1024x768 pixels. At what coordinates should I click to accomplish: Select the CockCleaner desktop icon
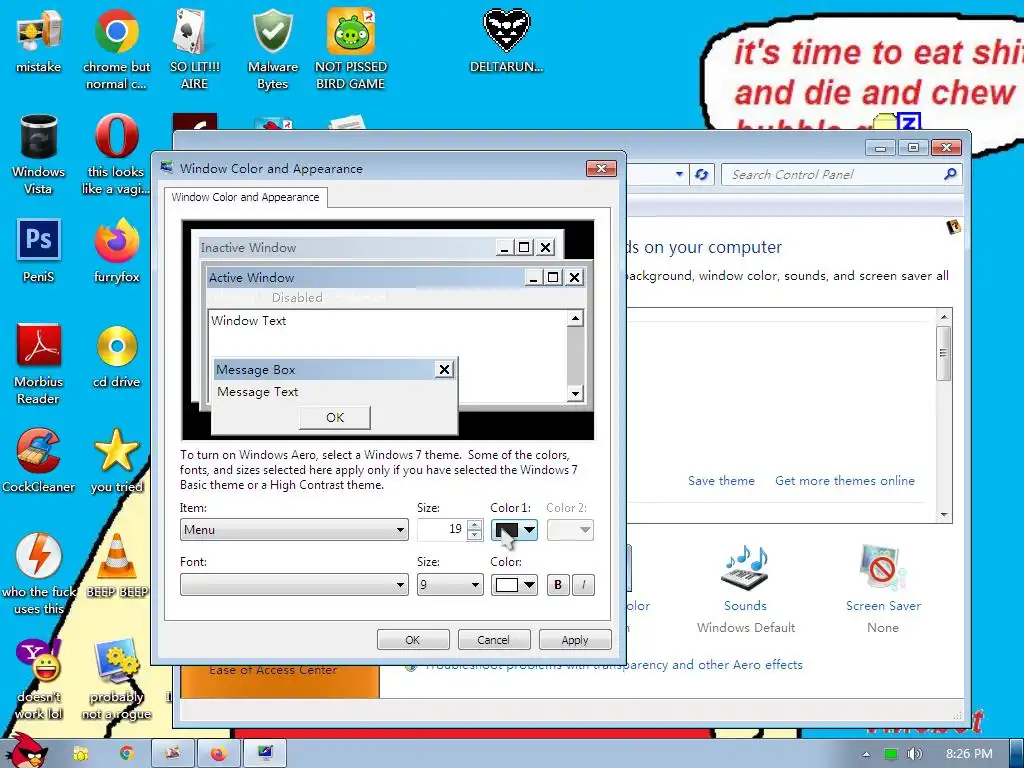(x=39, y=460)
